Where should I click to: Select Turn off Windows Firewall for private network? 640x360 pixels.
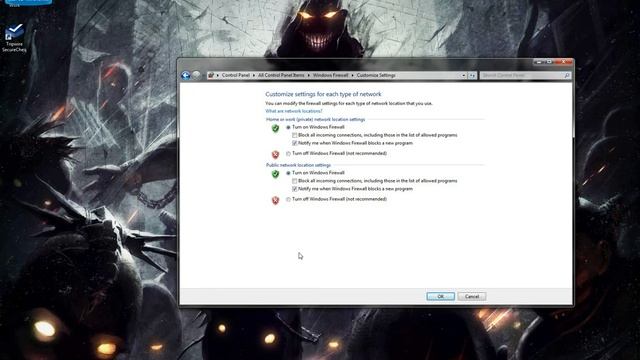point(288,153)
